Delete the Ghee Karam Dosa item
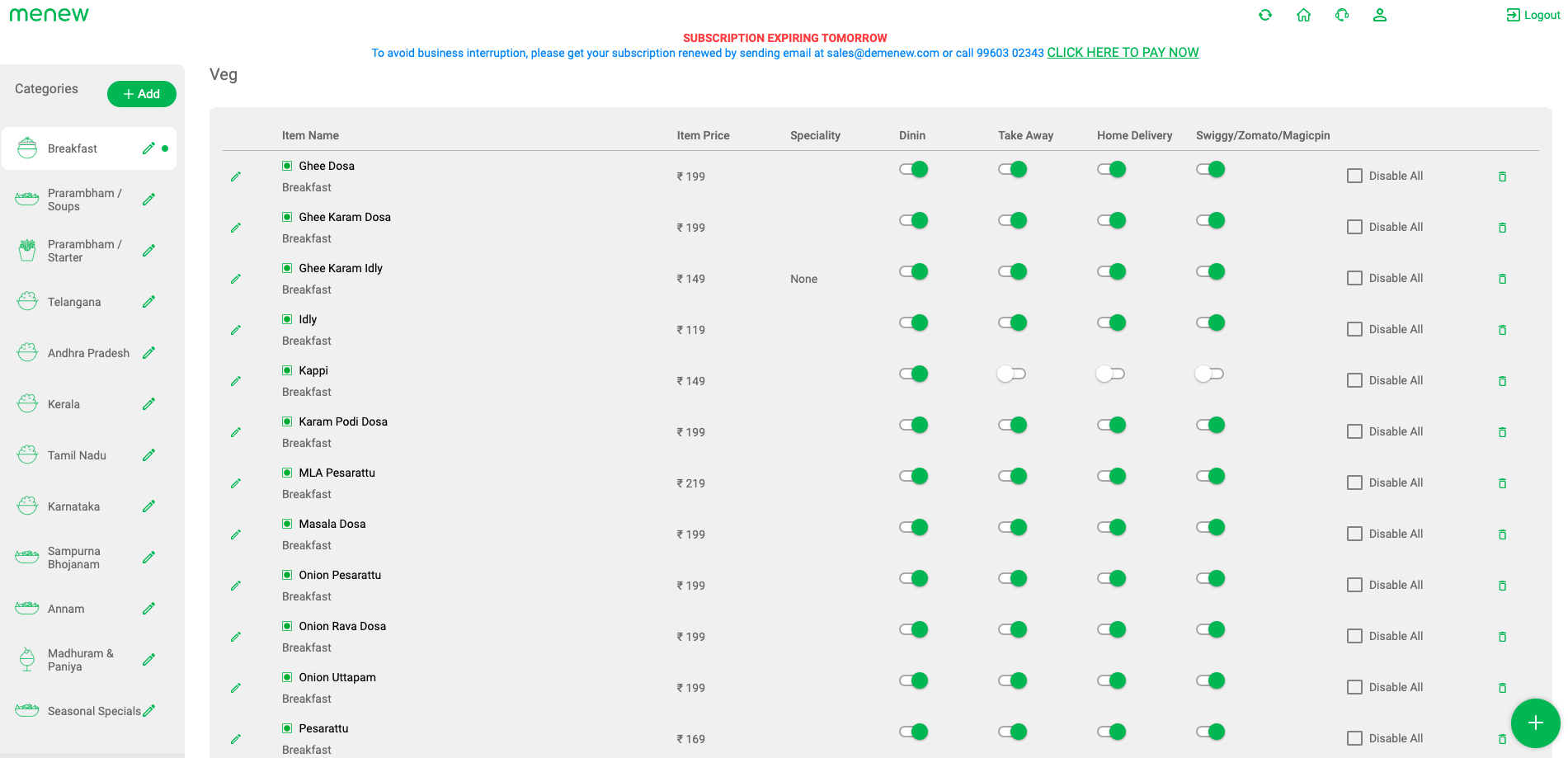Viewport: 1568px width, 758px height. pos(1502,228)
